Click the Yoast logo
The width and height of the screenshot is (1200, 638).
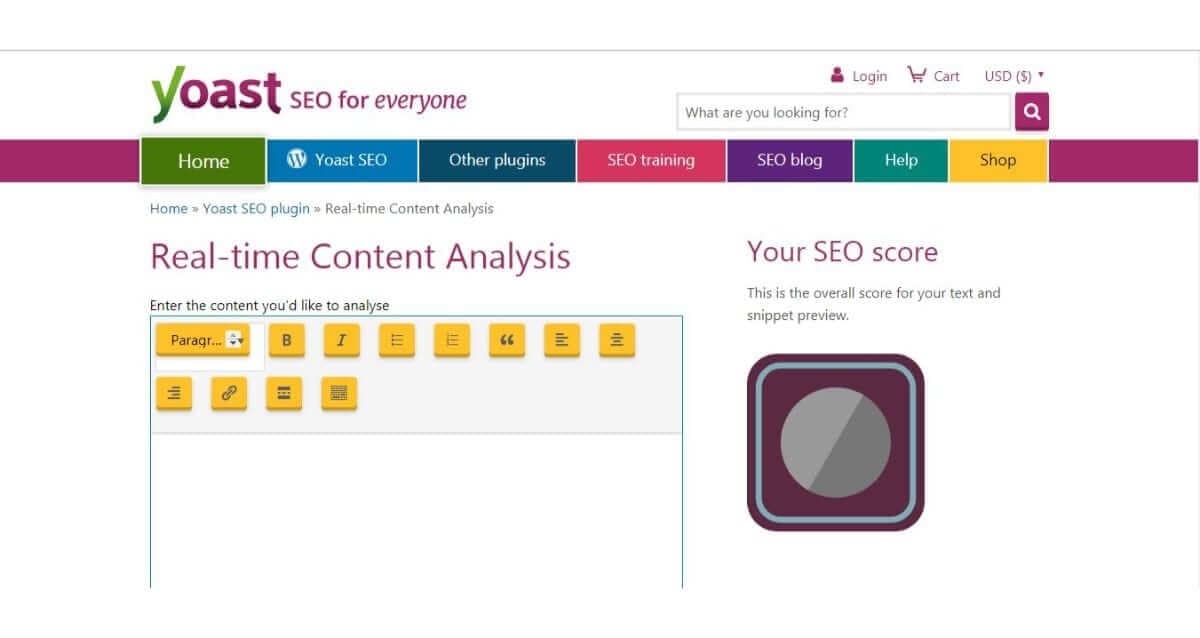coord(216,95)
